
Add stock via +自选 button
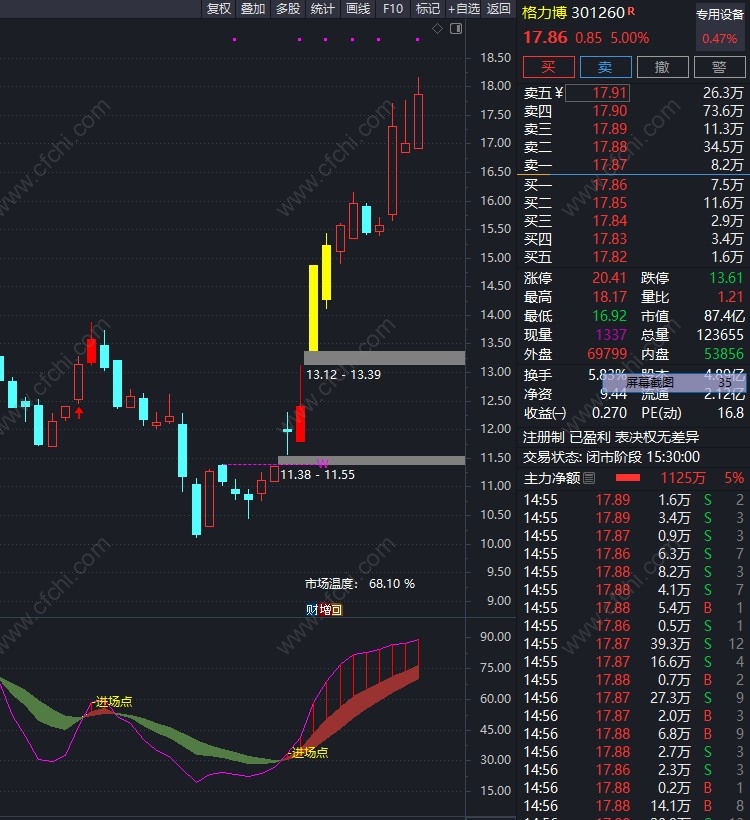(463, 9)
